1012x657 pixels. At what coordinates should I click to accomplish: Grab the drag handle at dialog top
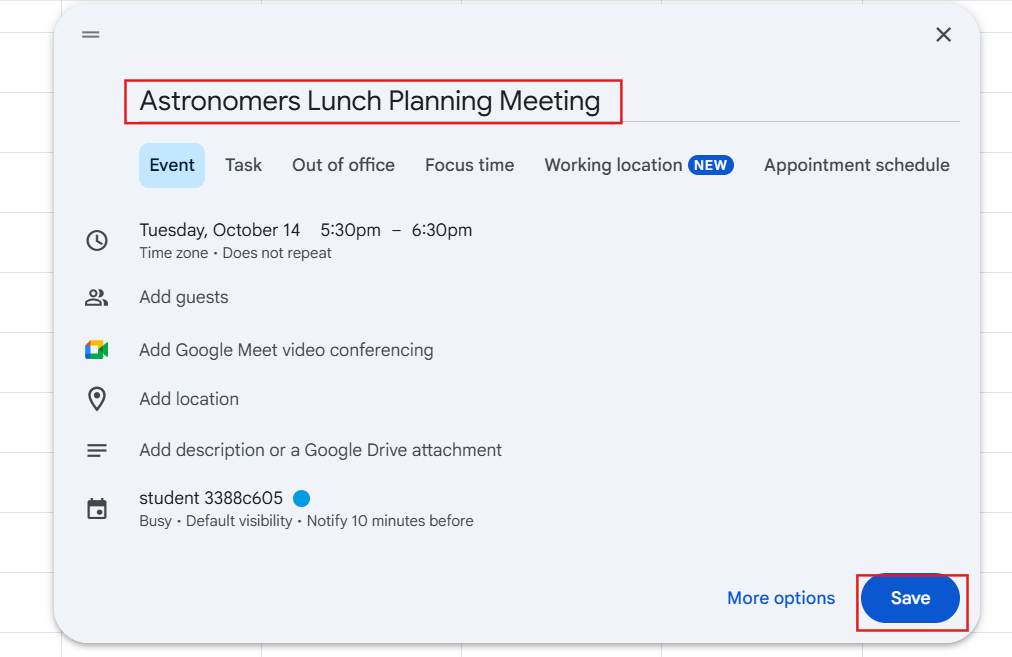click(91, 34)
